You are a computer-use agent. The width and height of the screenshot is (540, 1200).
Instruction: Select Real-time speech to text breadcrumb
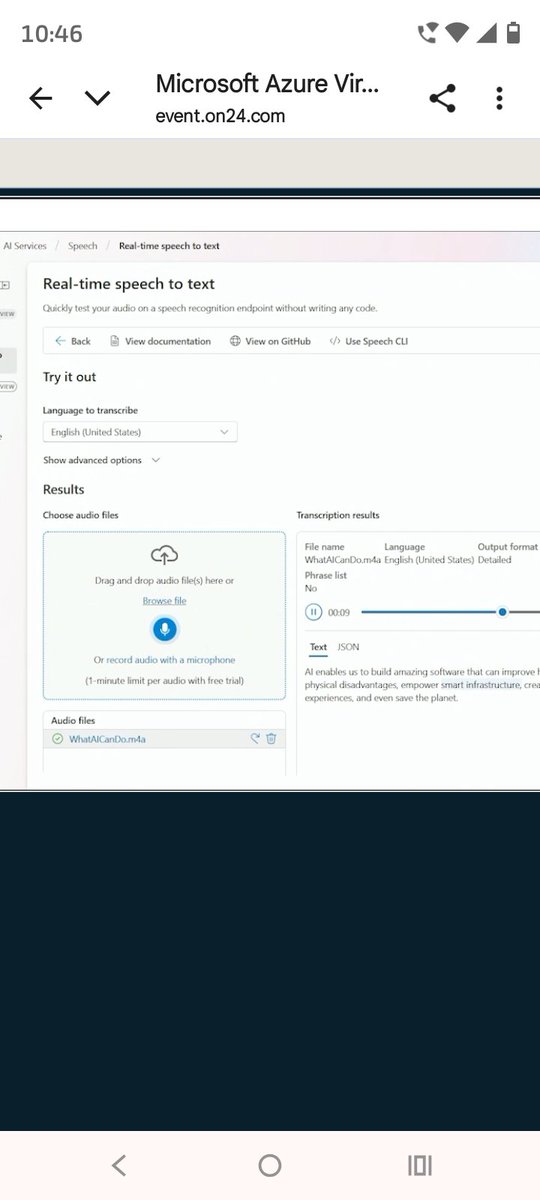coord(169,245)
